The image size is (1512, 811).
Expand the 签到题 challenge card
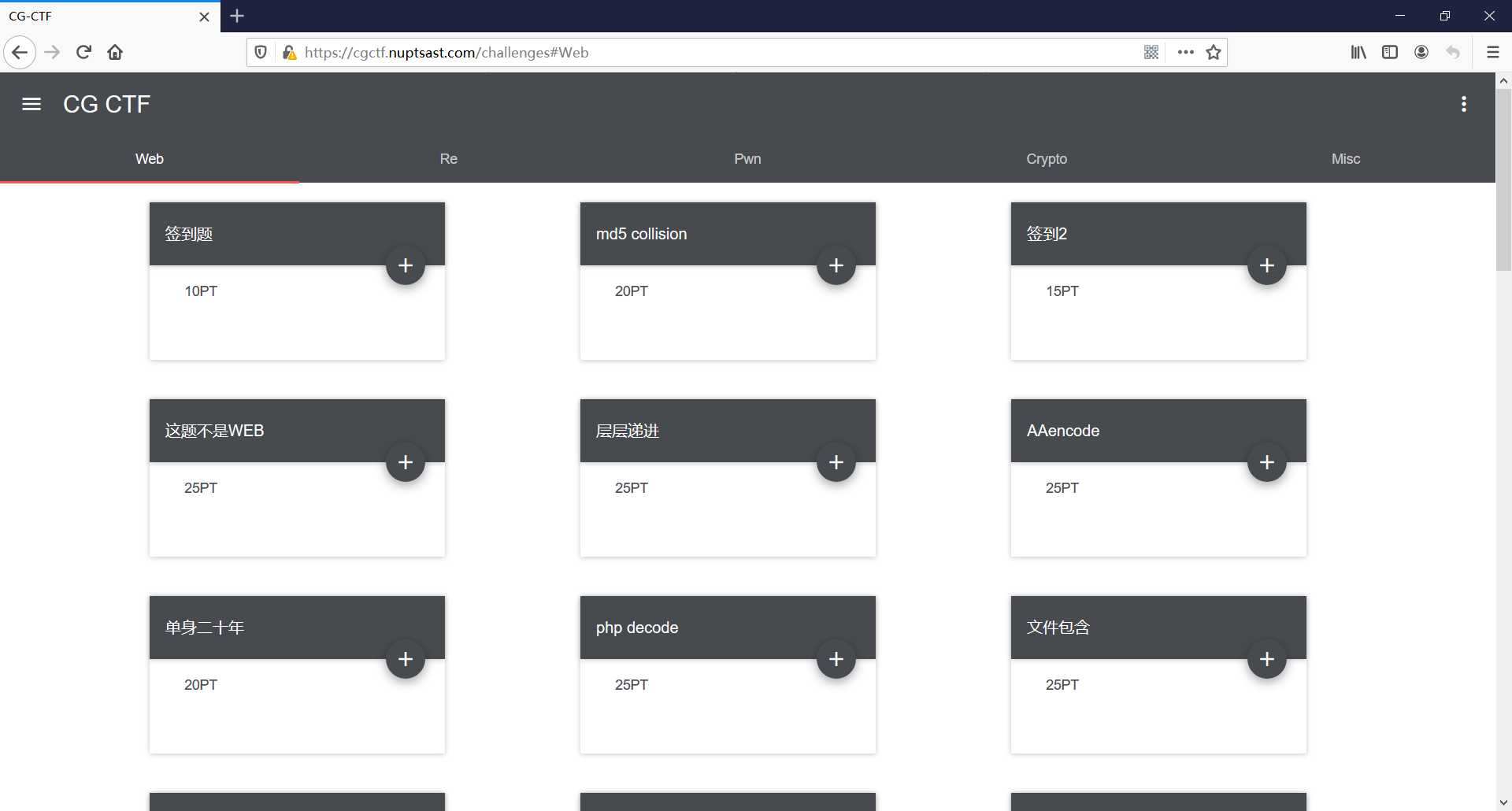[x=406, y=265]
